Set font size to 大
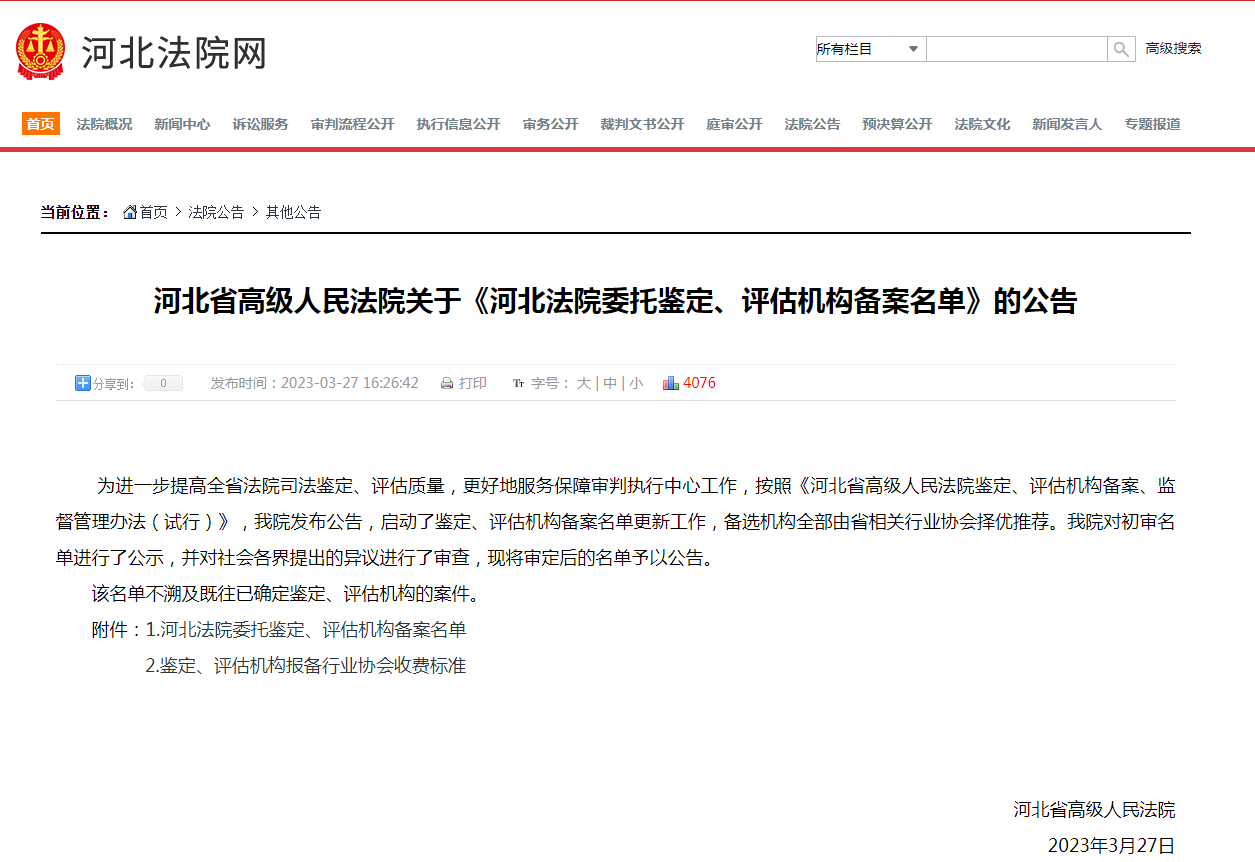This screenshot has height=862, width=1255. (584, 383)
